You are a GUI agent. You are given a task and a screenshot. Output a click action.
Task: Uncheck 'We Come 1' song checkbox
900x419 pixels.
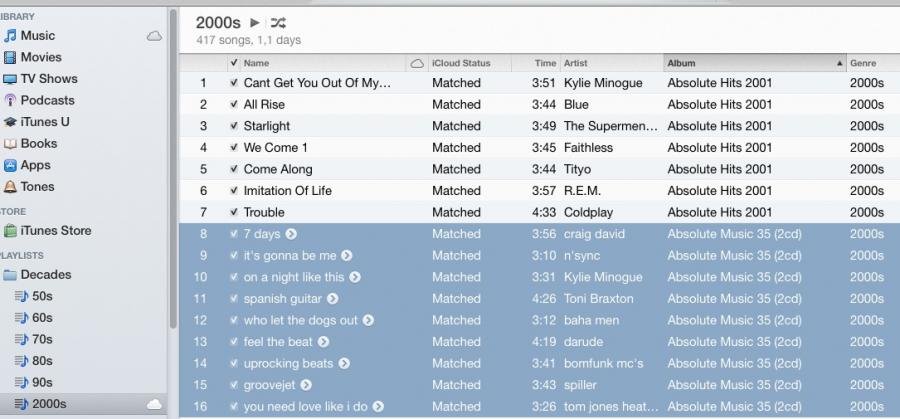(234, 148)
